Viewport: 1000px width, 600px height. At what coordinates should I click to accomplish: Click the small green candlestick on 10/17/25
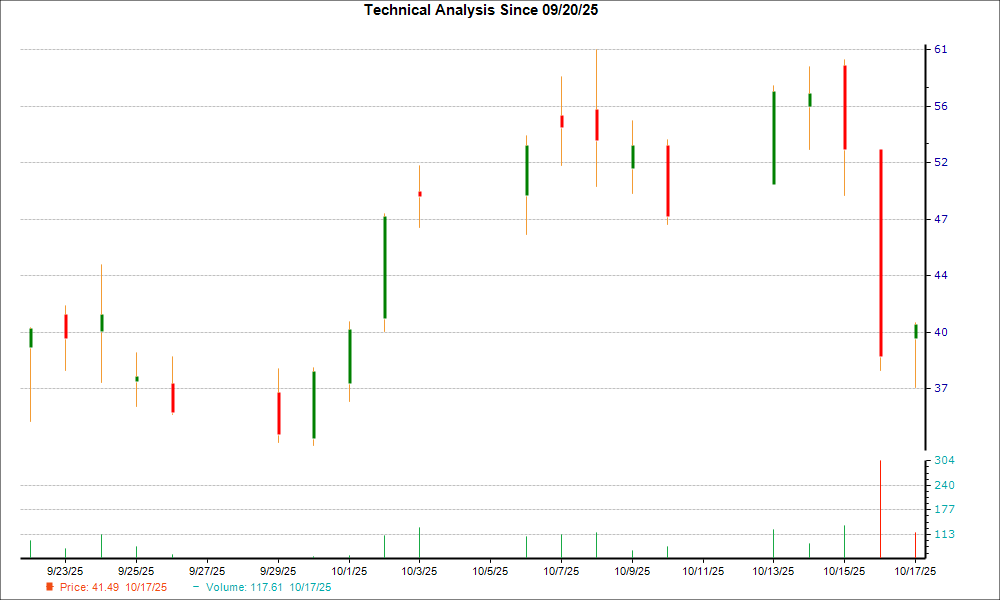(915, 331)
